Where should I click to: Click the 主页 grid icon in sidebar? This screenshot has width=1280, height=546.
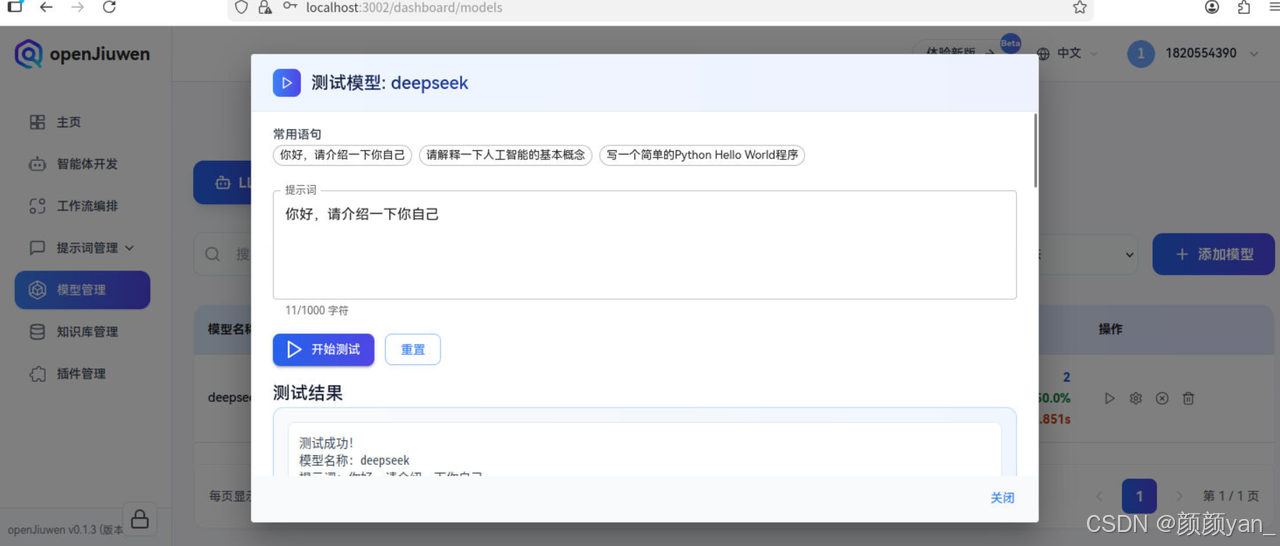[x=37, y=122]
